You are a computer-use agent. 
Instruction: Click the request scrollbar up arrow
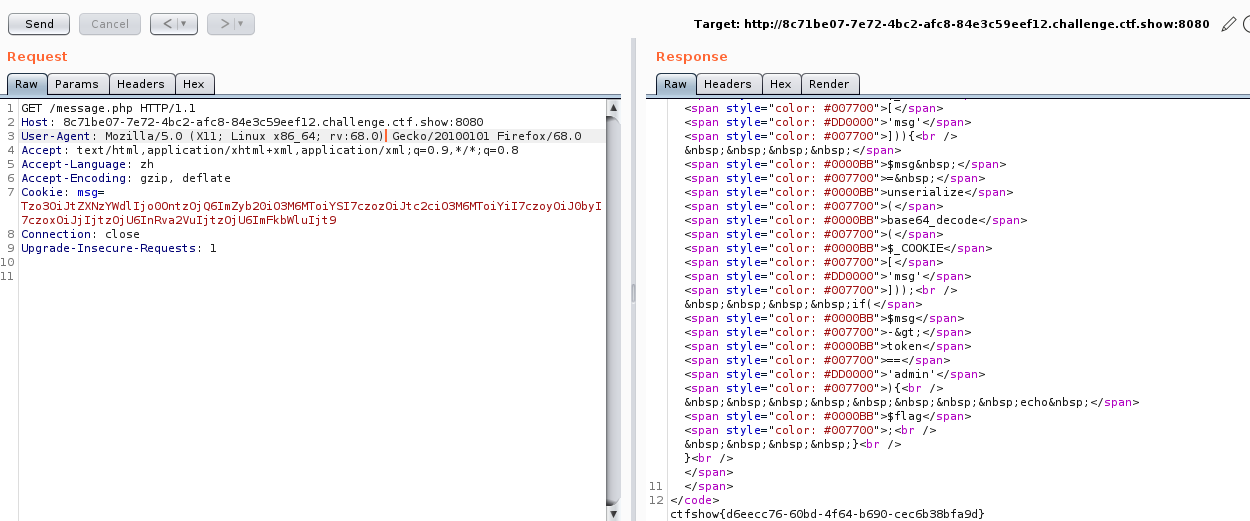pyautogui.click(x=614, y=106)
